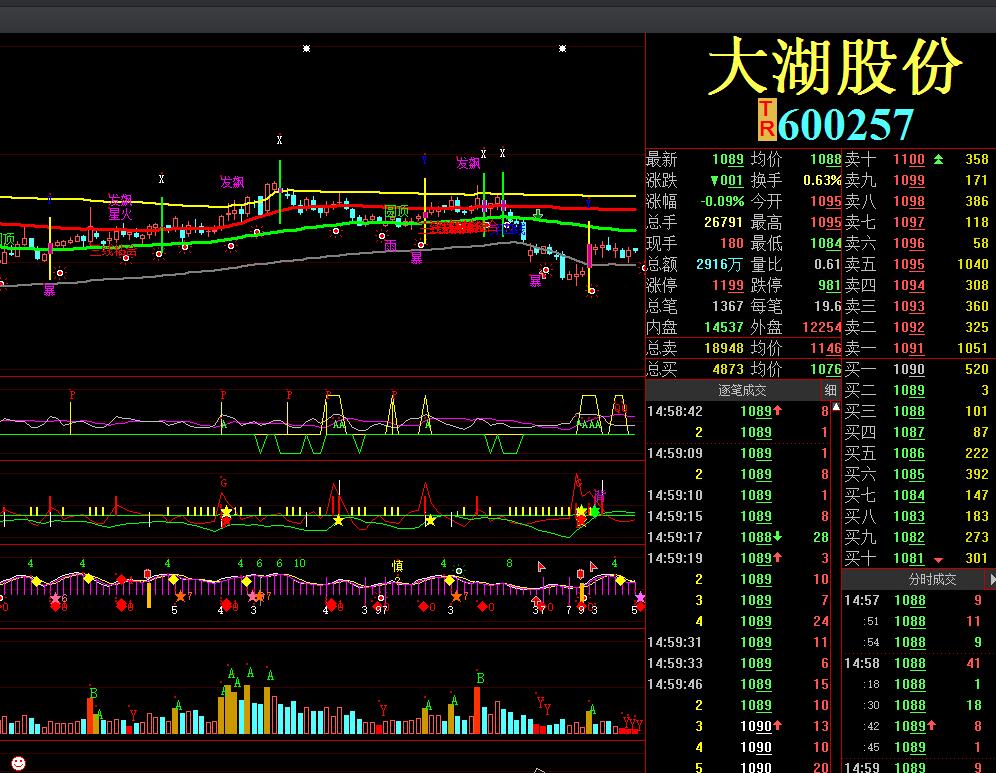
Task: Click the 卖十 ask price 1100
Action: 909,159
